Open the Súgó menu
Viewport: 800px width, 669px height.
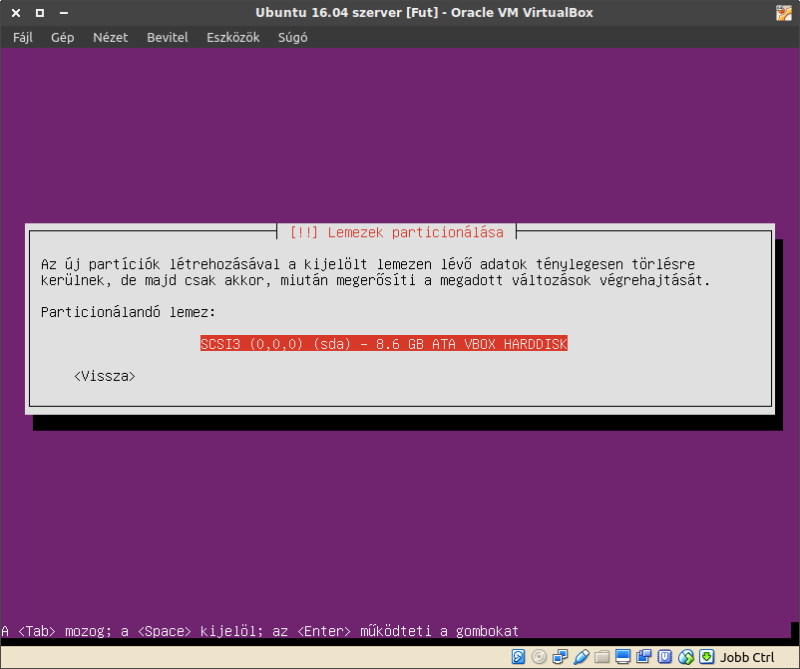[x=293, y=37]
